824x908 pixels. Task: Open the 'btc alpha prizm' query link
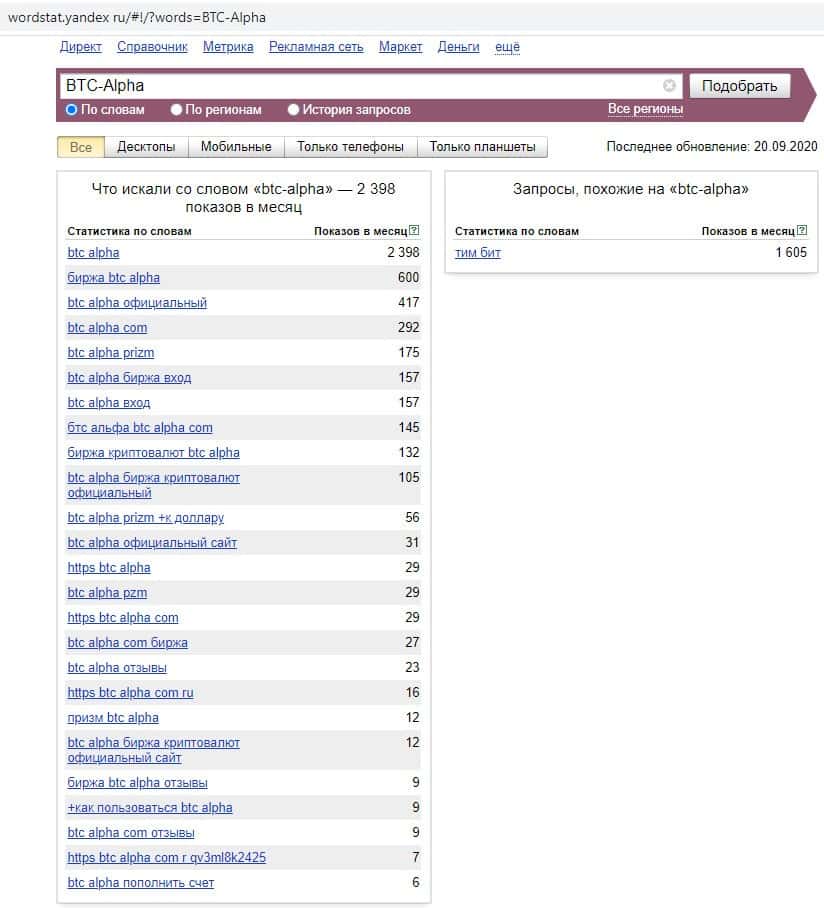point(111,352)
